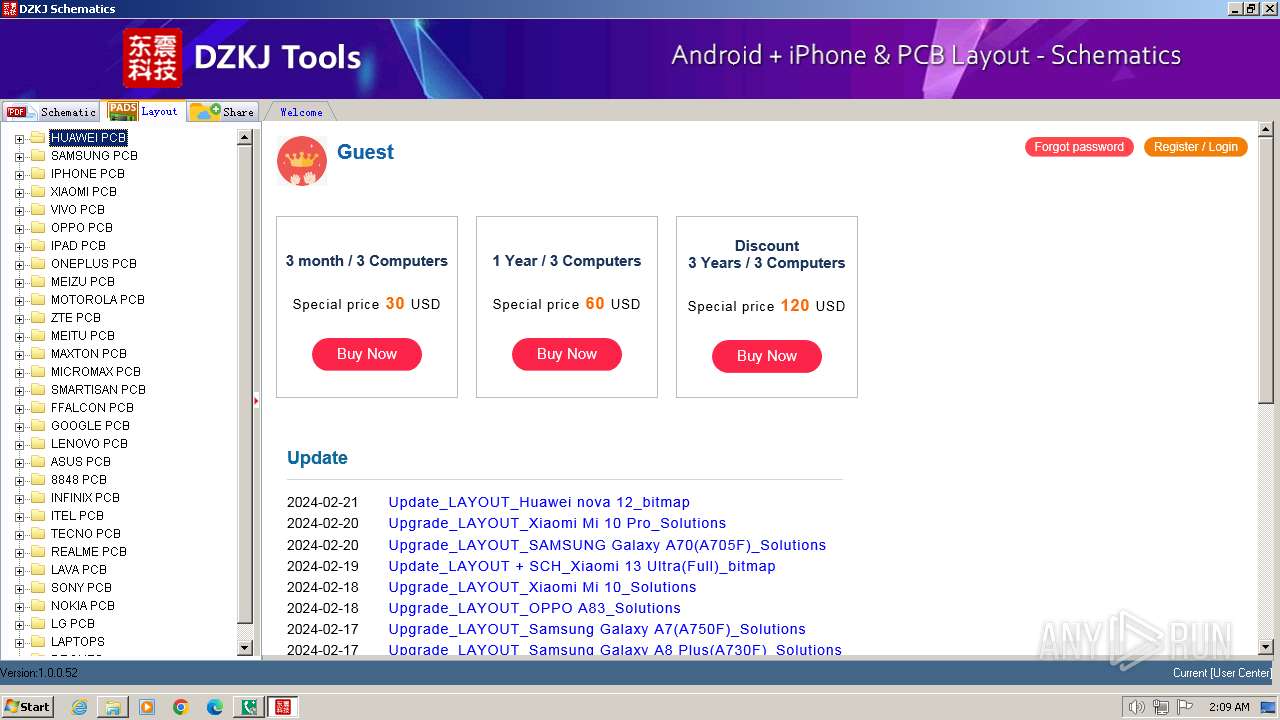
Task: Open Xiaomi 13 Ultra(Full) bitmap link
Action: pos(582,566)
